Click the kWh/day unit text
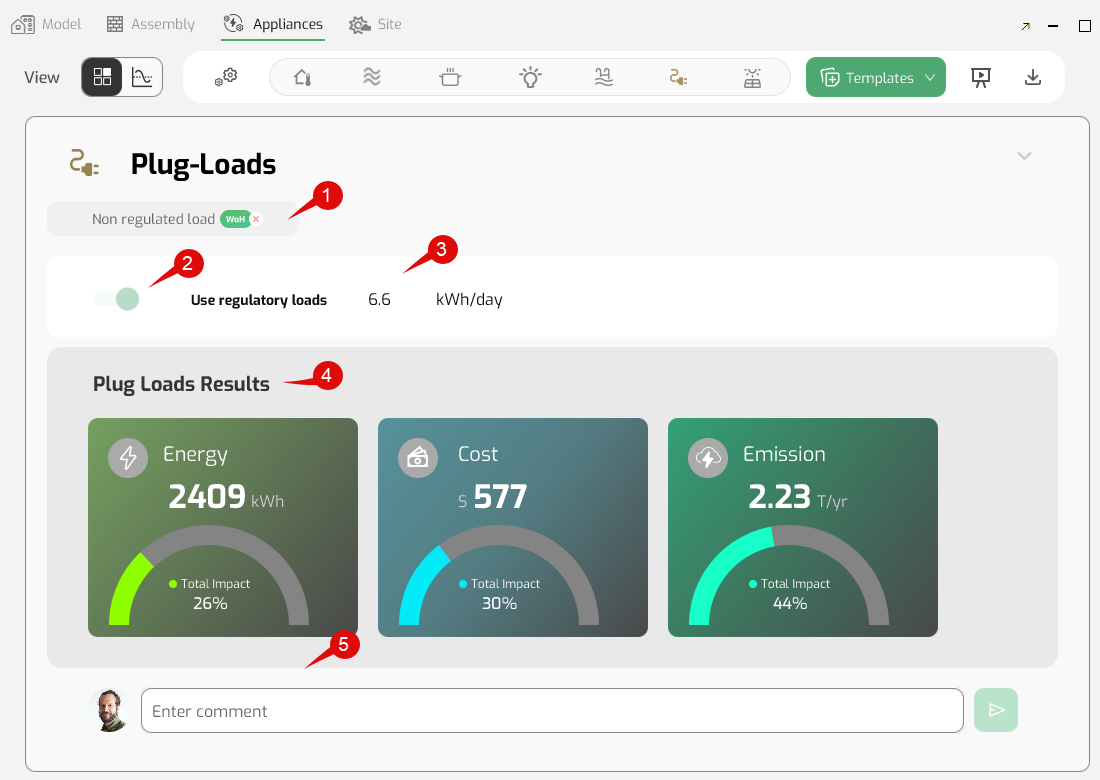The width and height of the screenshot is (1100, 780). coord(469,300)
